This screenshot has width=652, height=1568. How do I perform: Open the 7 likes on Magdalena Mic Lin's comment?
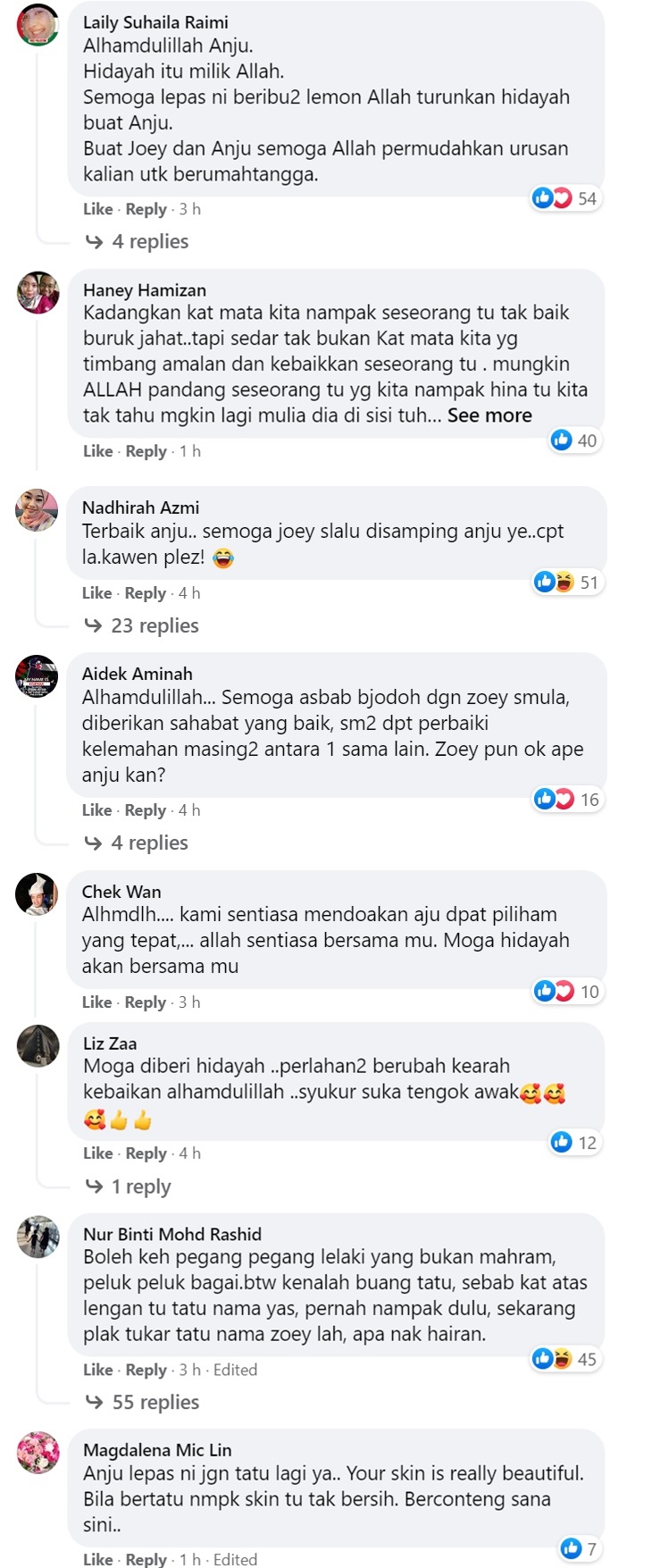click(x=579, y=1548)
